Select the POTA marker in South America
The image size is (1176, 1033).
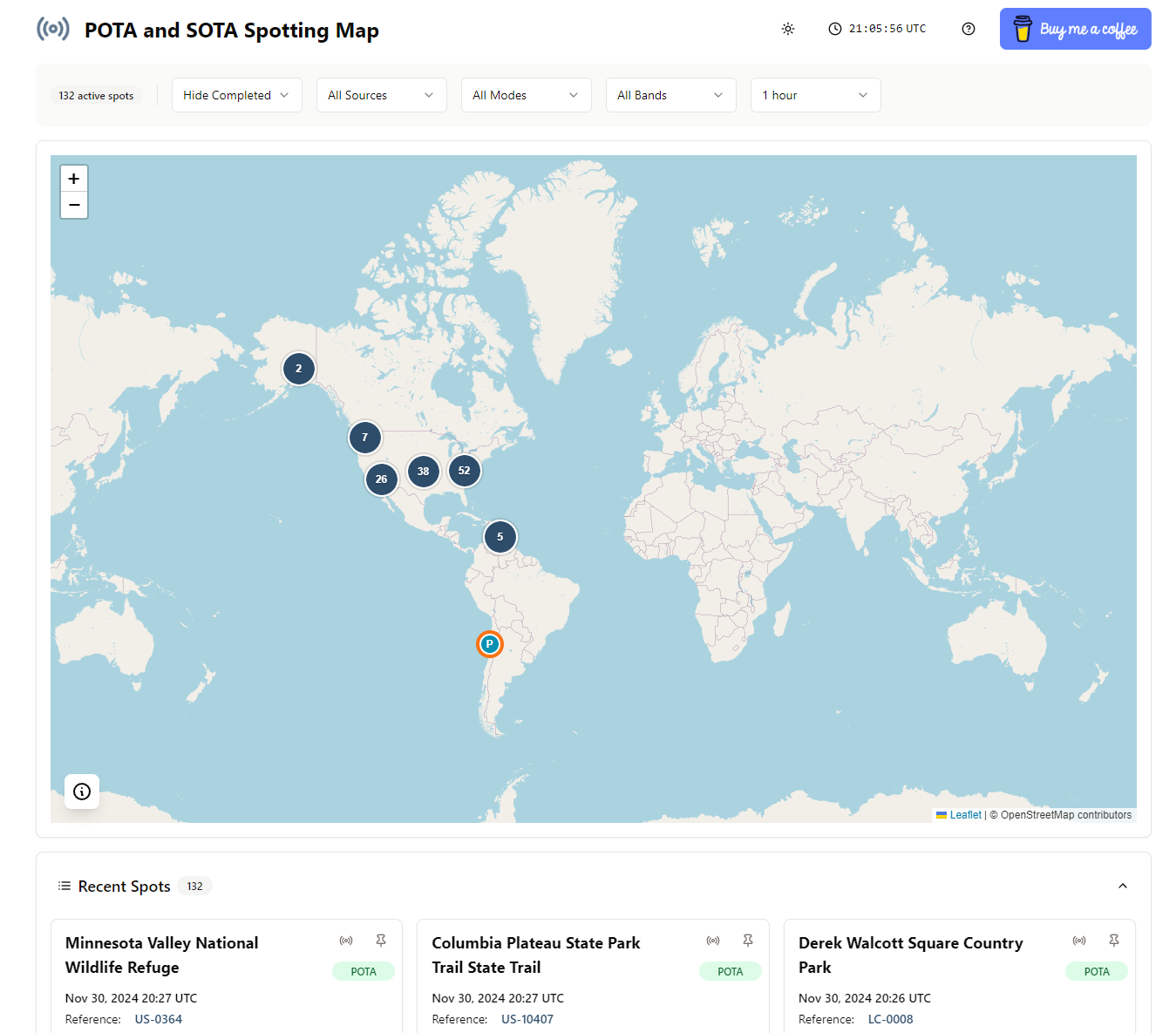pyautogui.click(x=490, y=644)
